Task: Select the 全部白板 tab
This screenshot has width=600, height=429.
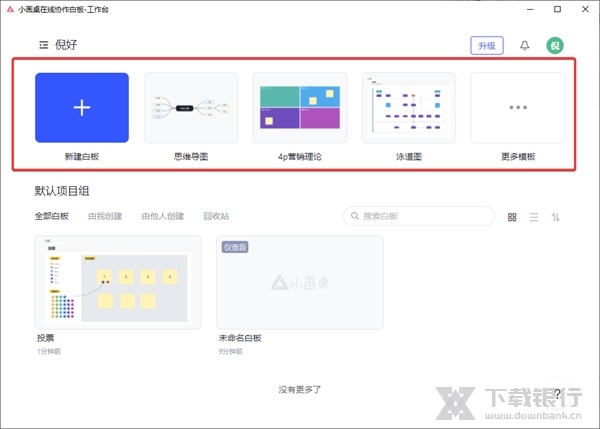Action: [52, 216]
